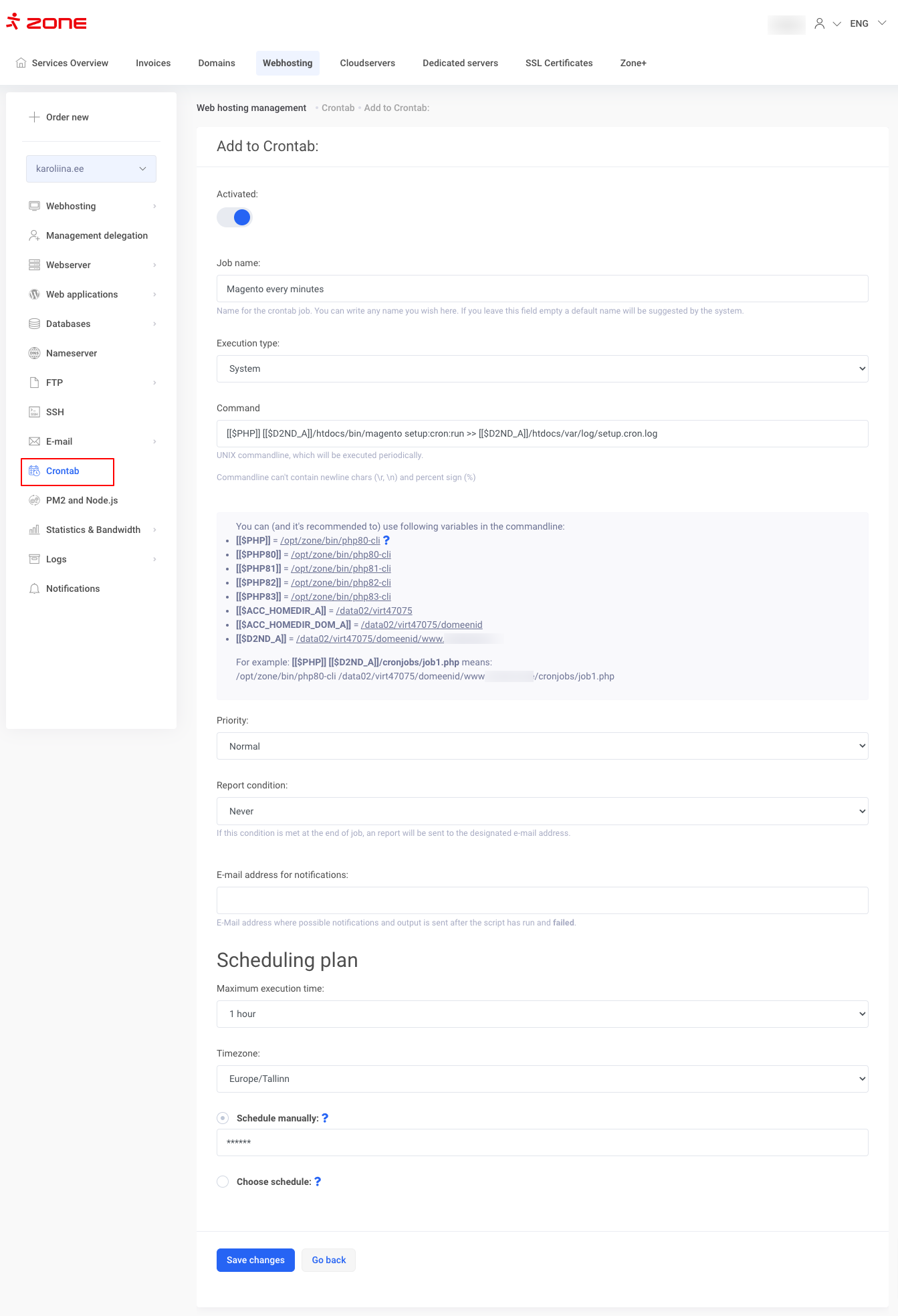The width and height of the screenshot is (898, 1316).
Task: Click the Go back button
Action: pos(328,1260)
